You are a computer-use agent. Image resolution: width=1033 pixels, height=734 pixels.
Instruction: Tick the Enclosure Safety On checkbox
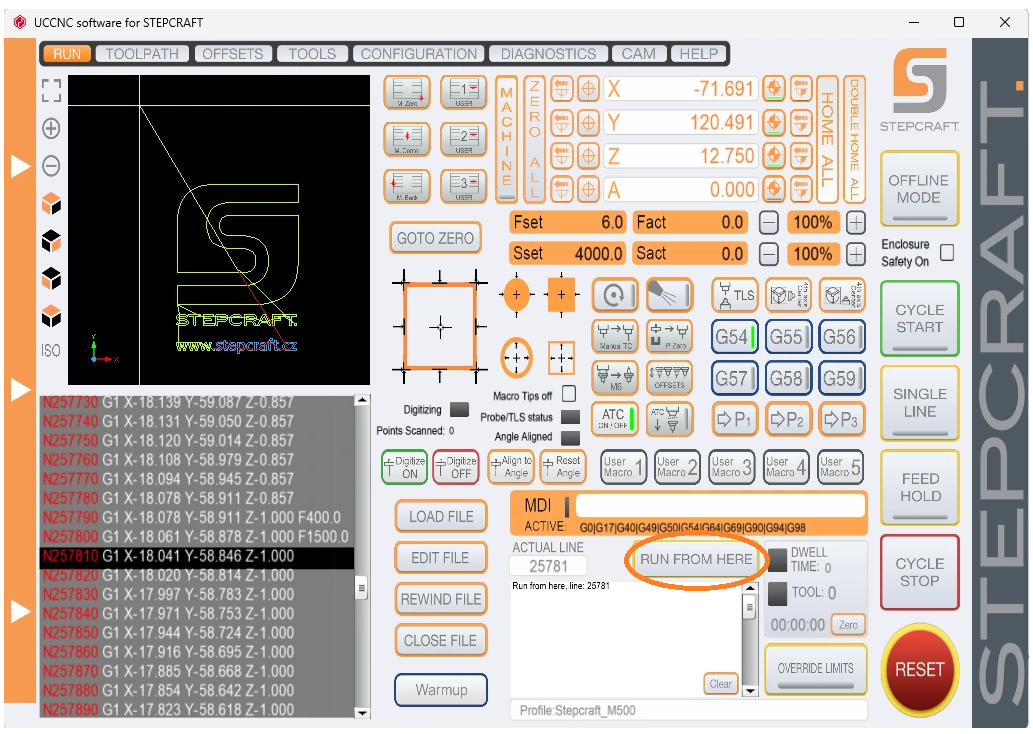947,252
